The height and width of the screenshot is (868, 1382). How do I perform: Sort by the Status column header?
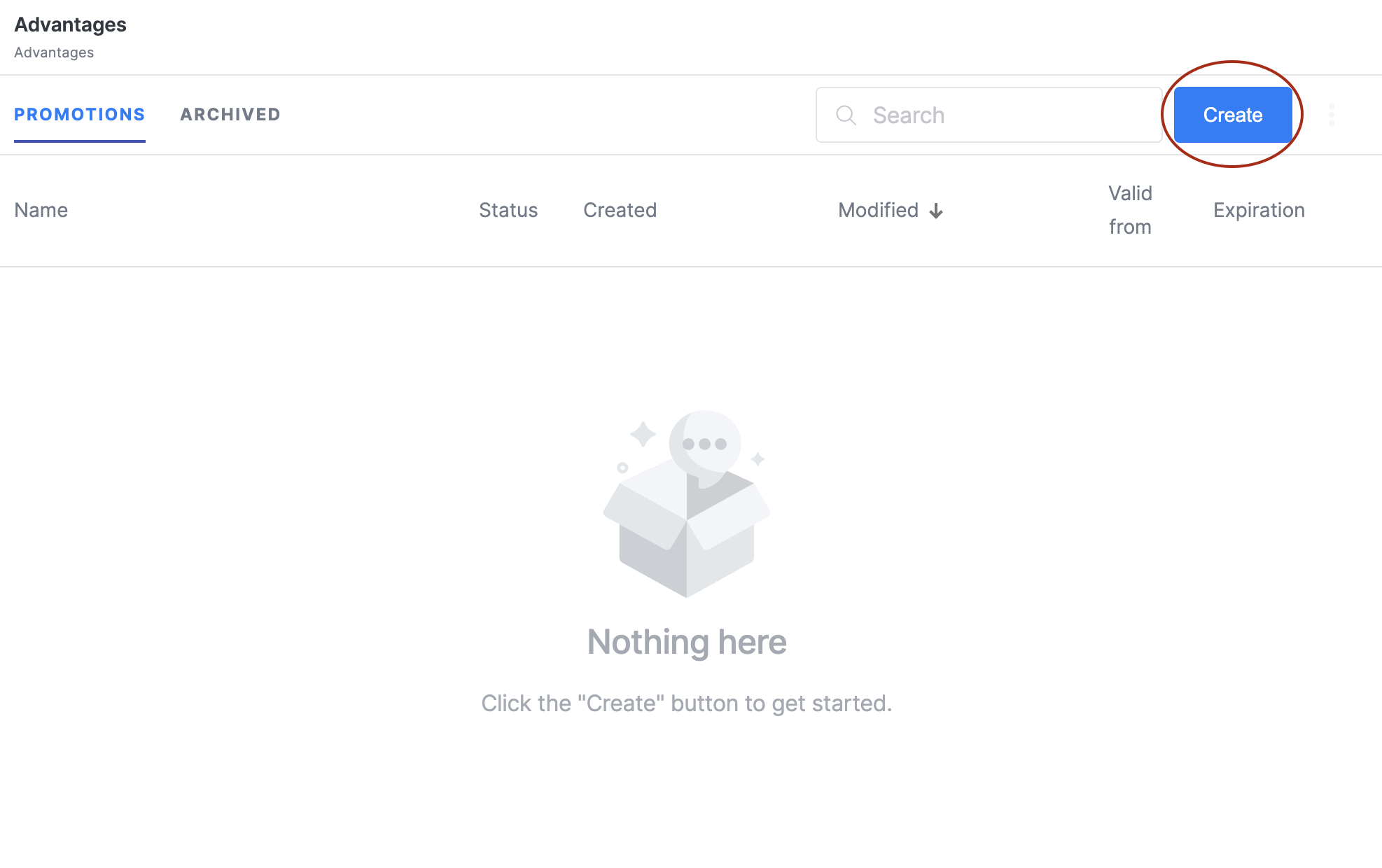point(508,210)
